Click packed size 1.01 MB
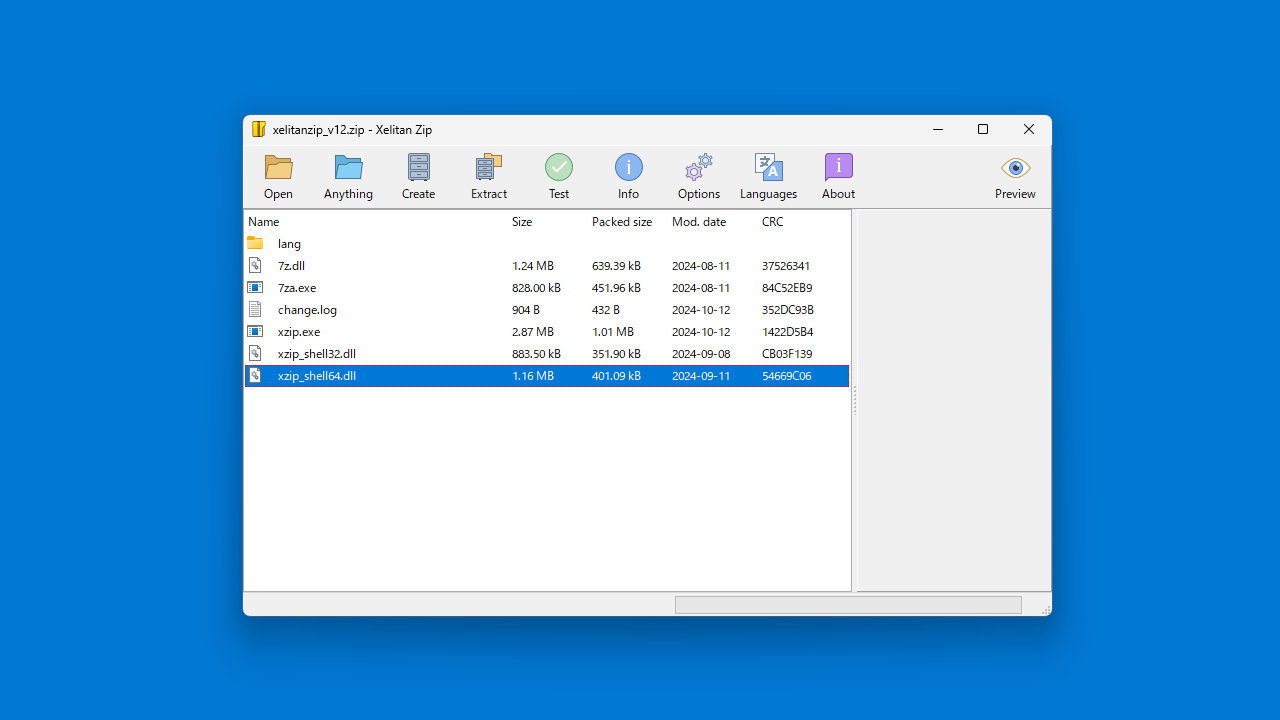The height and width of the screenshot is (720, 1280). click(x=613, y=332)
